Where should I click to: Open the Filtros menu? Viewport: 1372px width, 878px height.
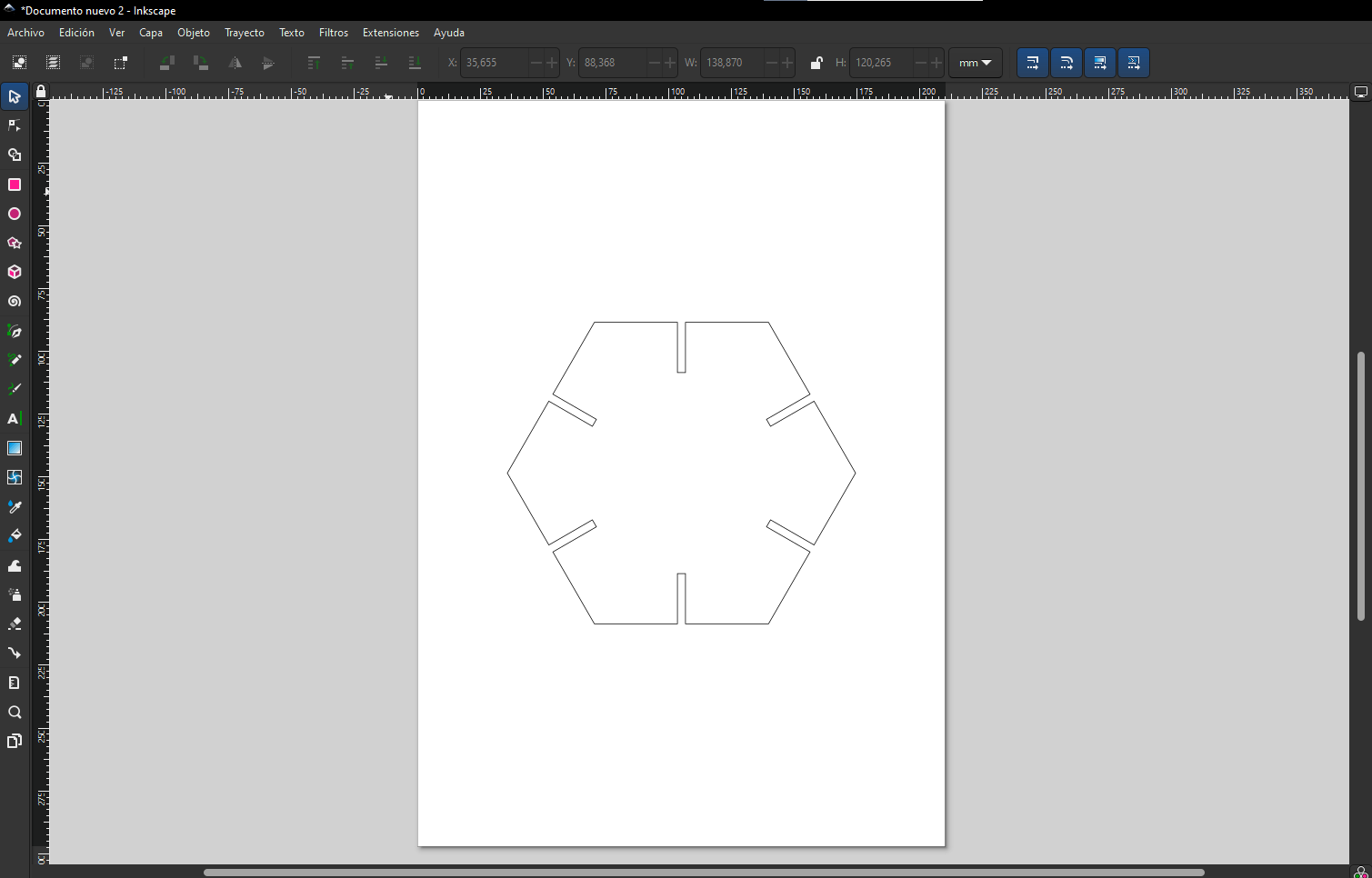(334, 33)
